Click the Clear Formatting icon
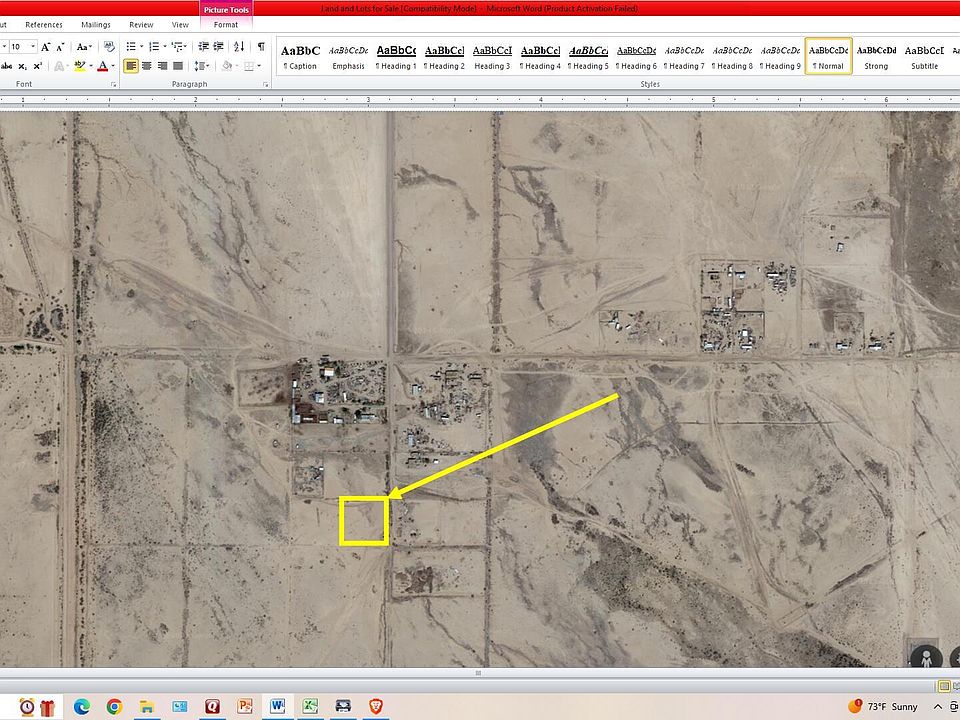 pyautogui.click(x=109, y=47)
